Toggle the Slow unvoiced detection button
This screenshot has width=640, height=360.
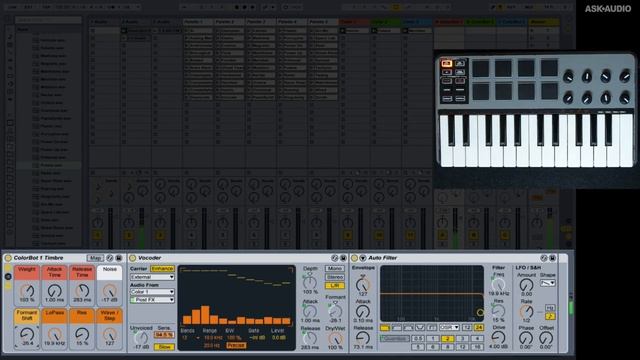(164, 347)
